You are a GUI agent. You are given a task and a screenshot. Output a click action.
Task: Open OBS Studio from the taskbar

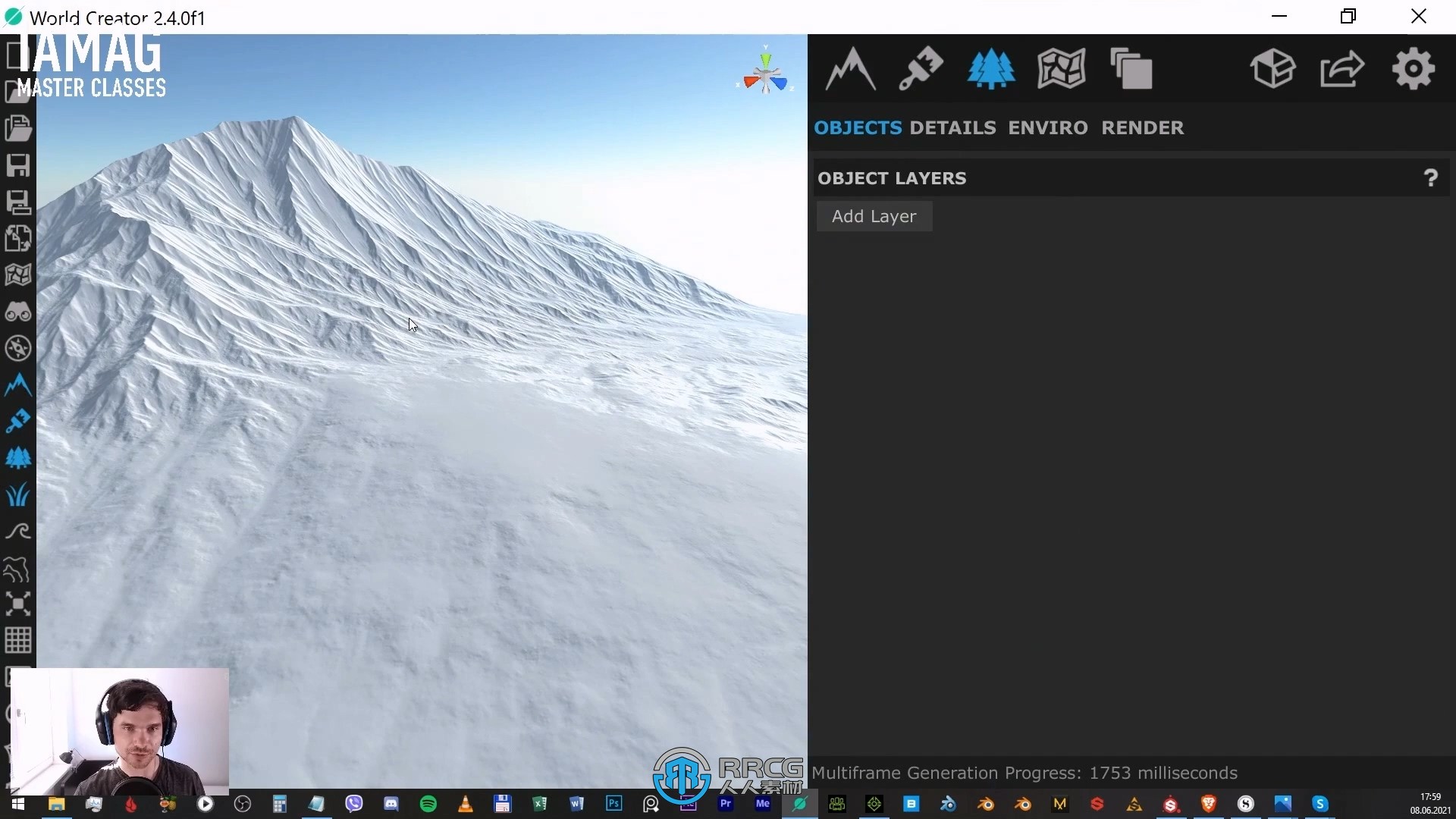coord(243,804)
